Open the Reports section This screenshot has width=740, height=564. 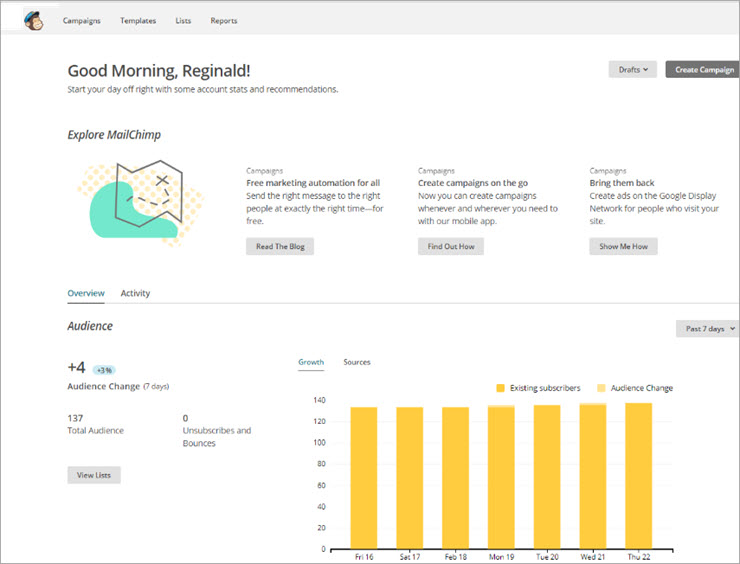[x=224, y=20]
